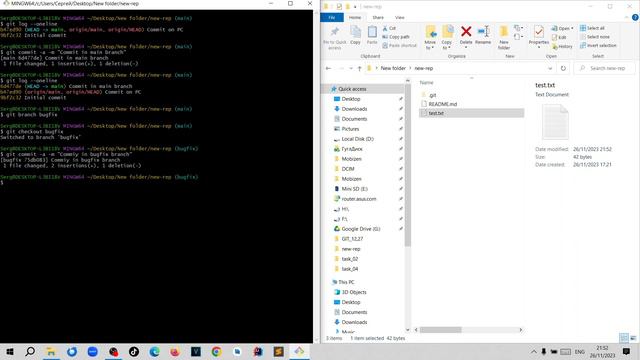Open Chrome from the taskbar
This screenshot has width=640, height=360.
pos(216,351)
